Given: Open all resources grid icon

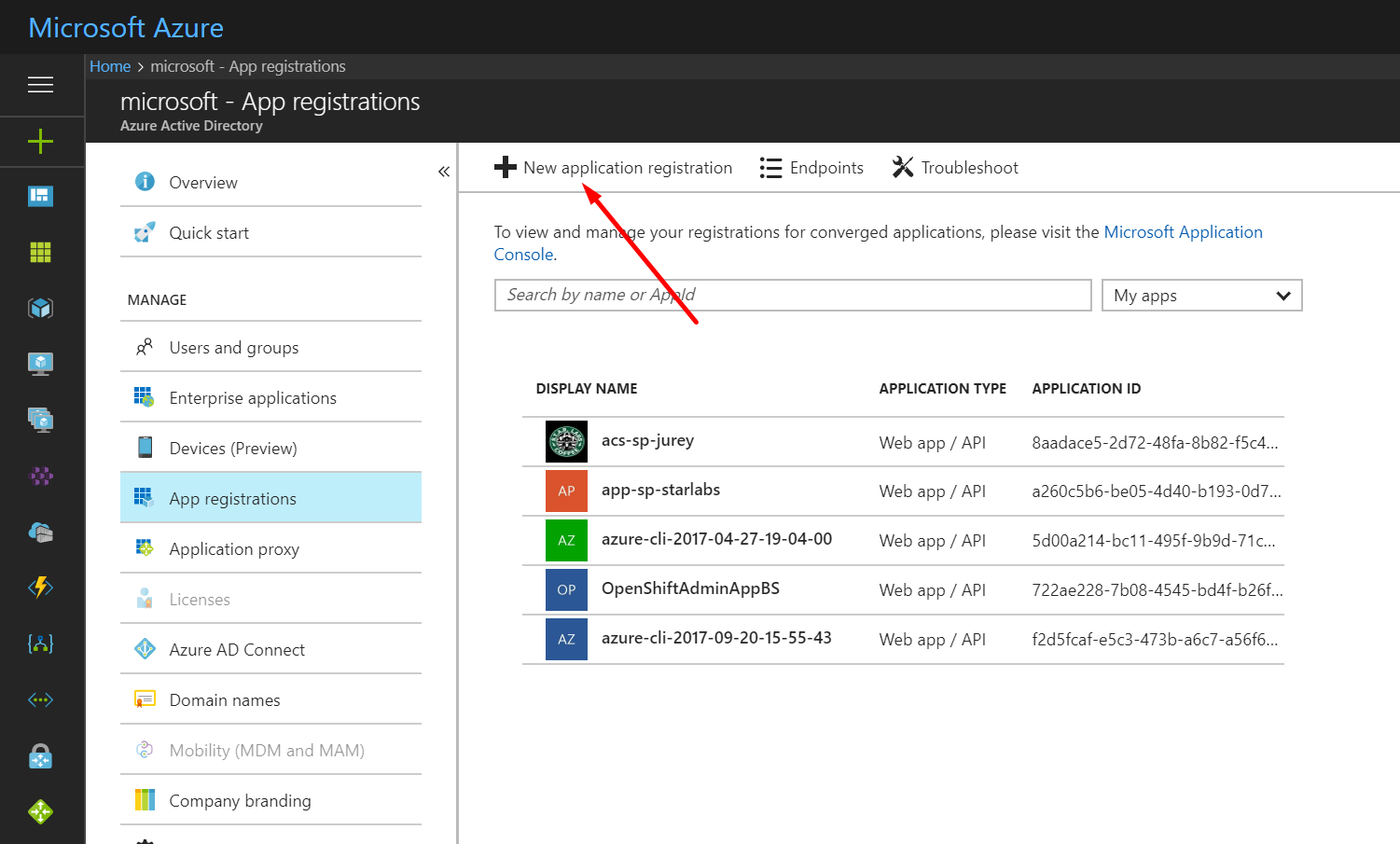Looking at the screenshot, I should [x=40, y=252].
